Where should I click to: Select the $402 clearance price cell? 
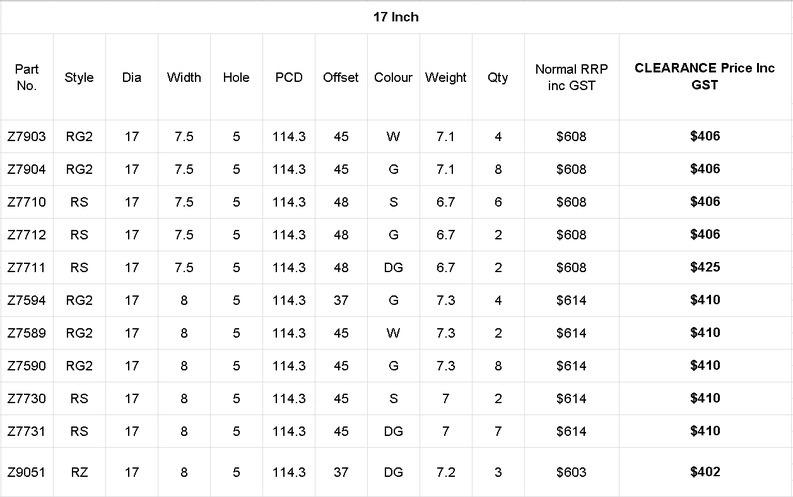[705, 471]
